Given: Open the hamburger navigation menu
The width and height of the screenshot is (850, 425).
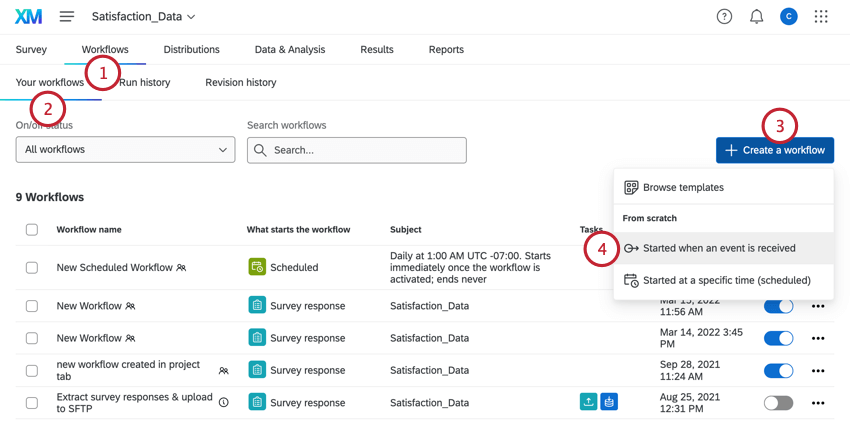Looking at the screenshot, I should tap(67, 17).
